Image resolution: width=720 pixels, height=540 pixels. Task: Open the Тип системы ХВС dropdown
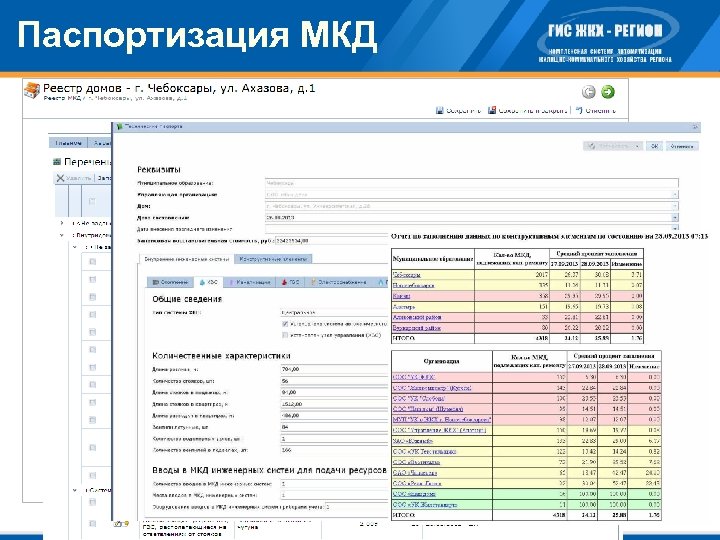click(x=334, y=312)
